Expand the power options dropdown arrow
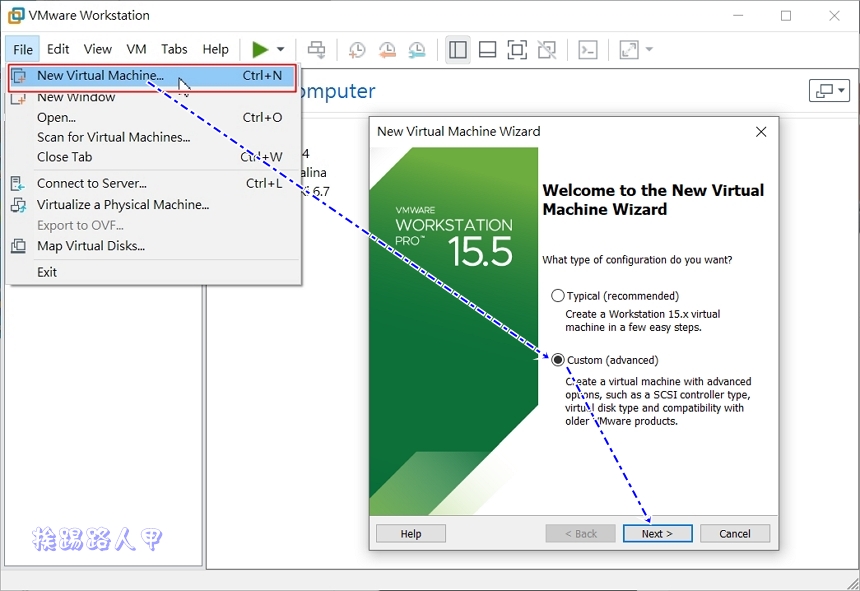The width and height of the screenshot is (860, 591). point(281,49)
